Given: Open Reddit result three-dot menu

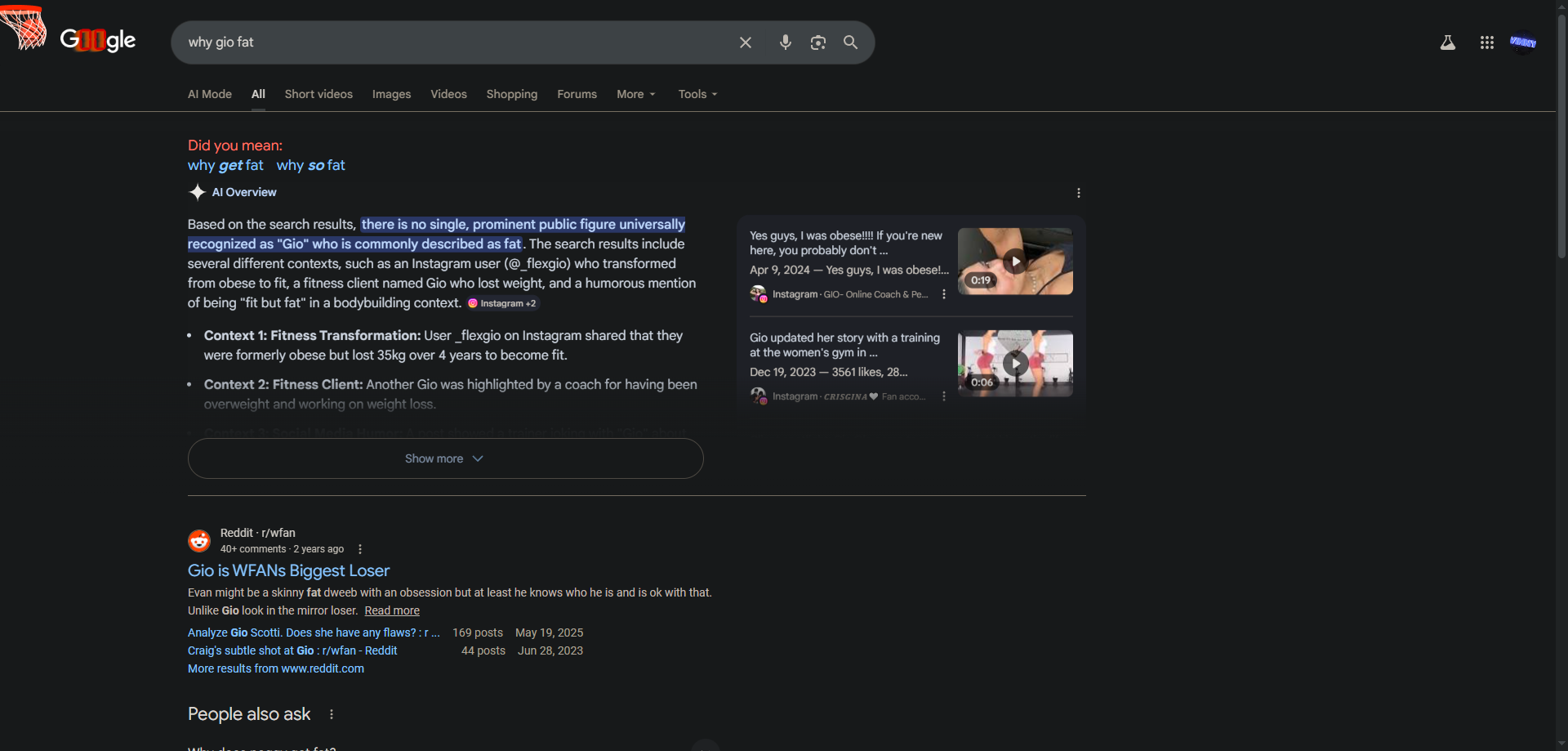Looking at the screenshot, I should [360, 549].
